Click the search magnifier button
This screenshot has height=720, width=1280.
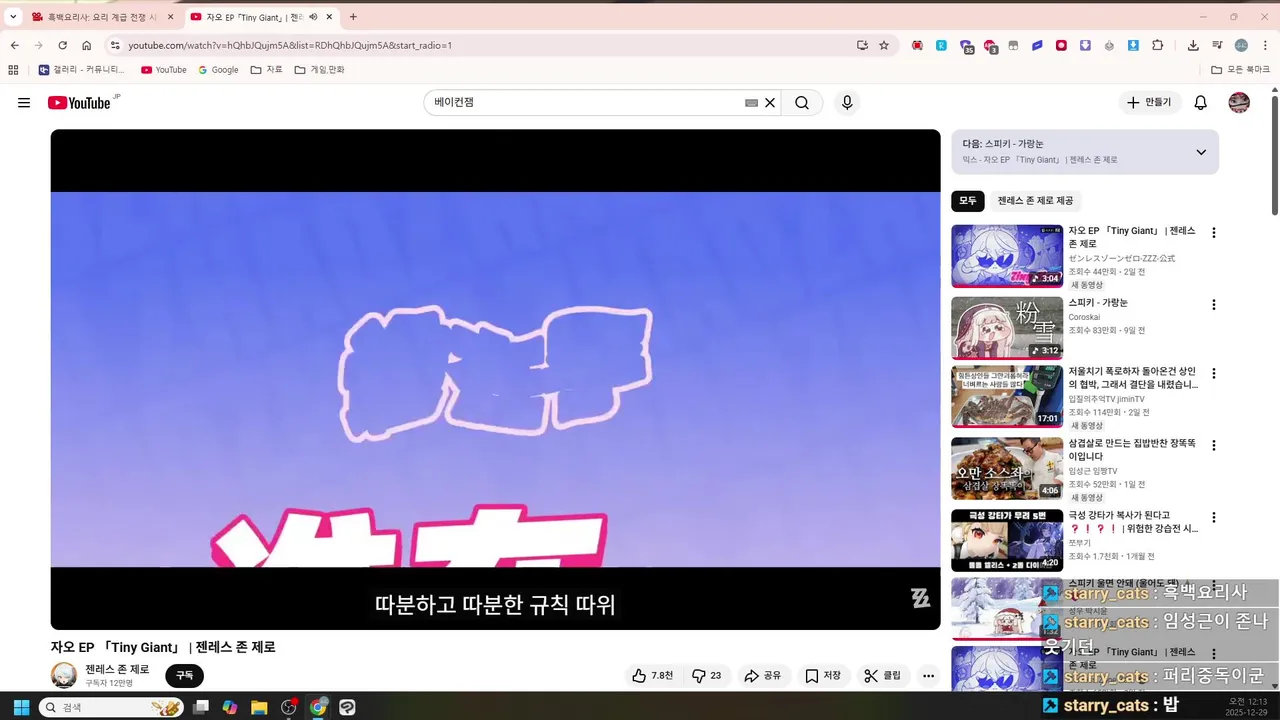pos(802,103)
